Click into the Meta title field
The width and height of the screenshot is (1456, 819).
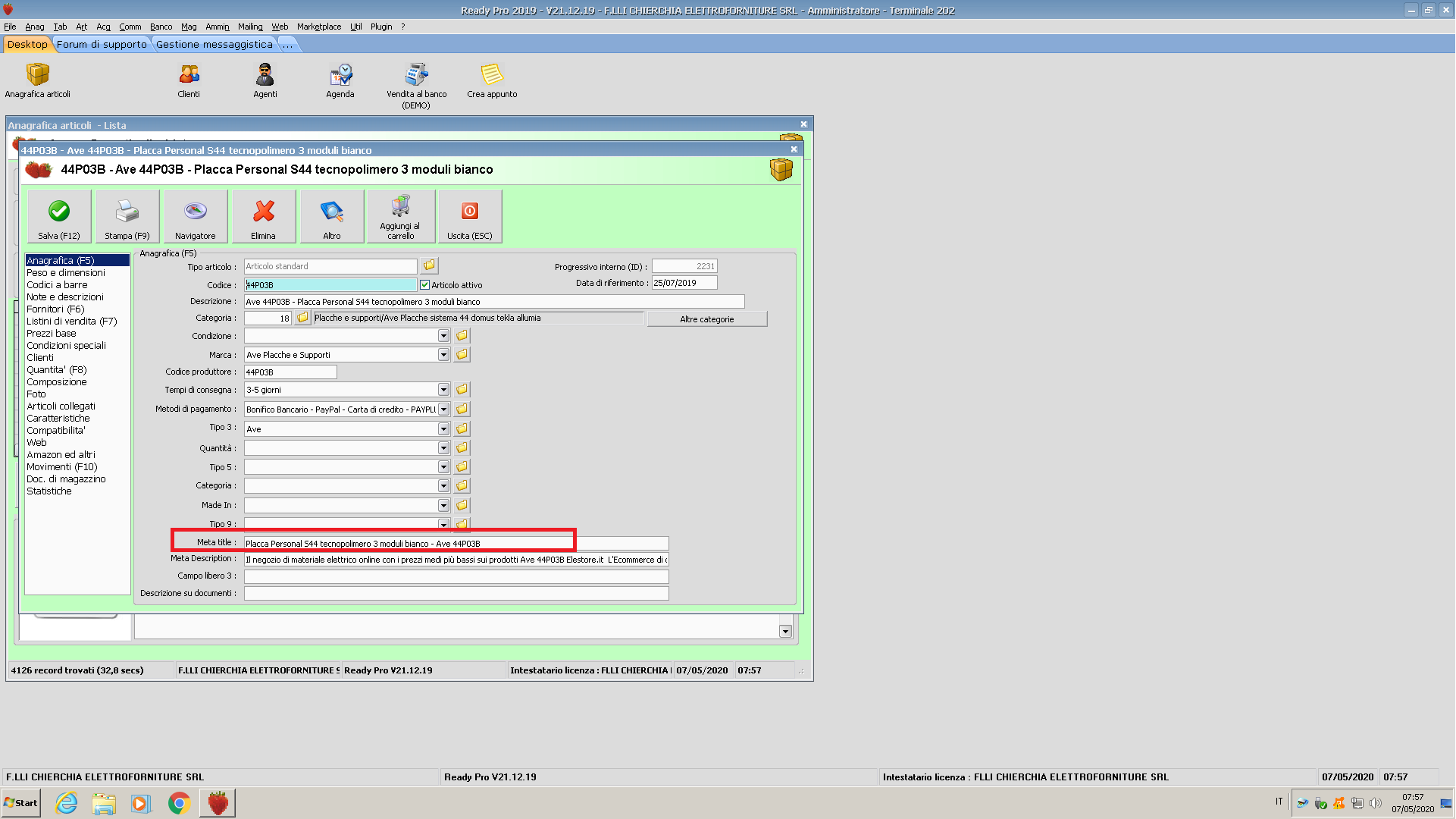point(455,544)
